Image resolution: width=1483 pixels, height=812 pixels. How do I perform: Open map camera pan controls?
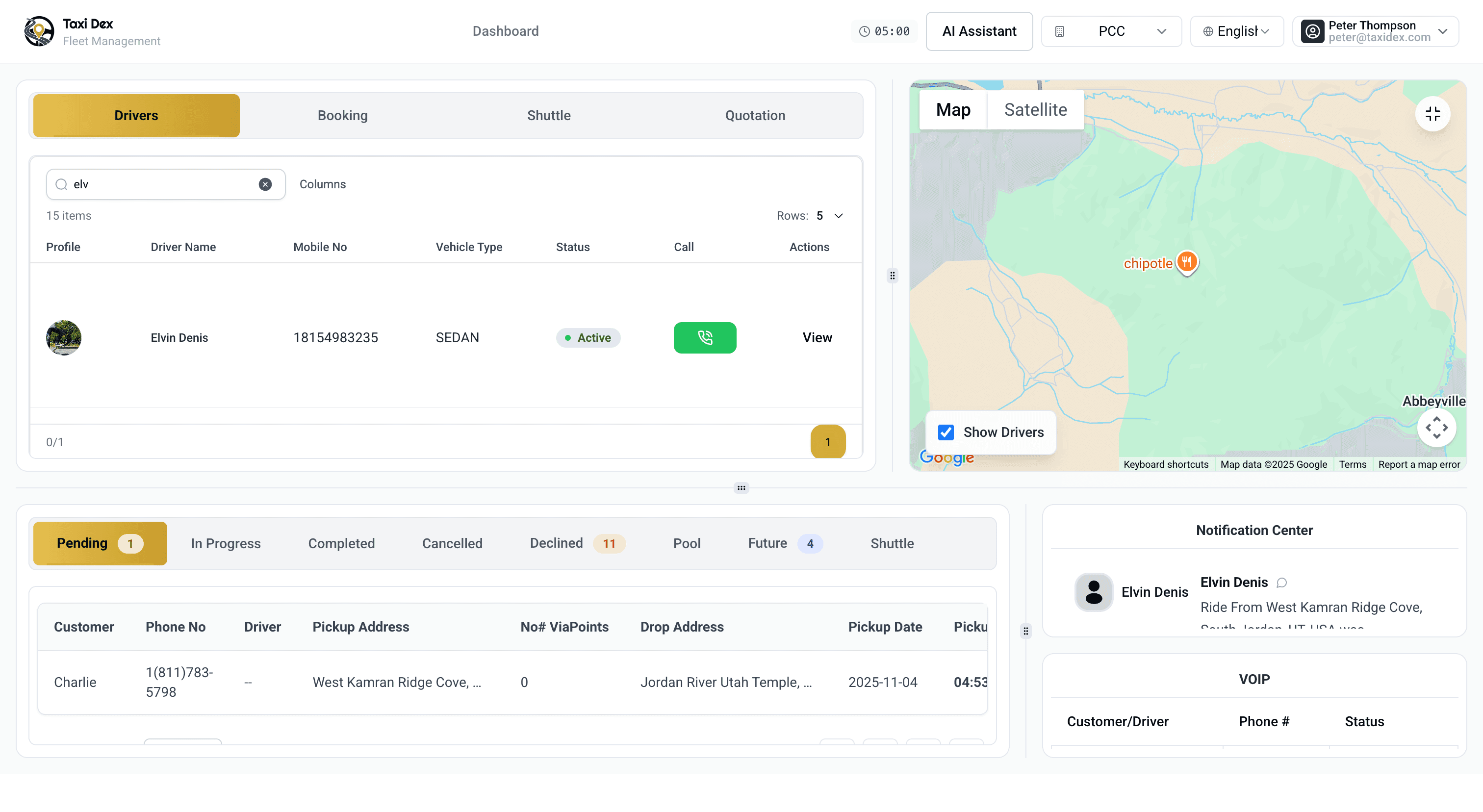click(x=1436, y=428)
